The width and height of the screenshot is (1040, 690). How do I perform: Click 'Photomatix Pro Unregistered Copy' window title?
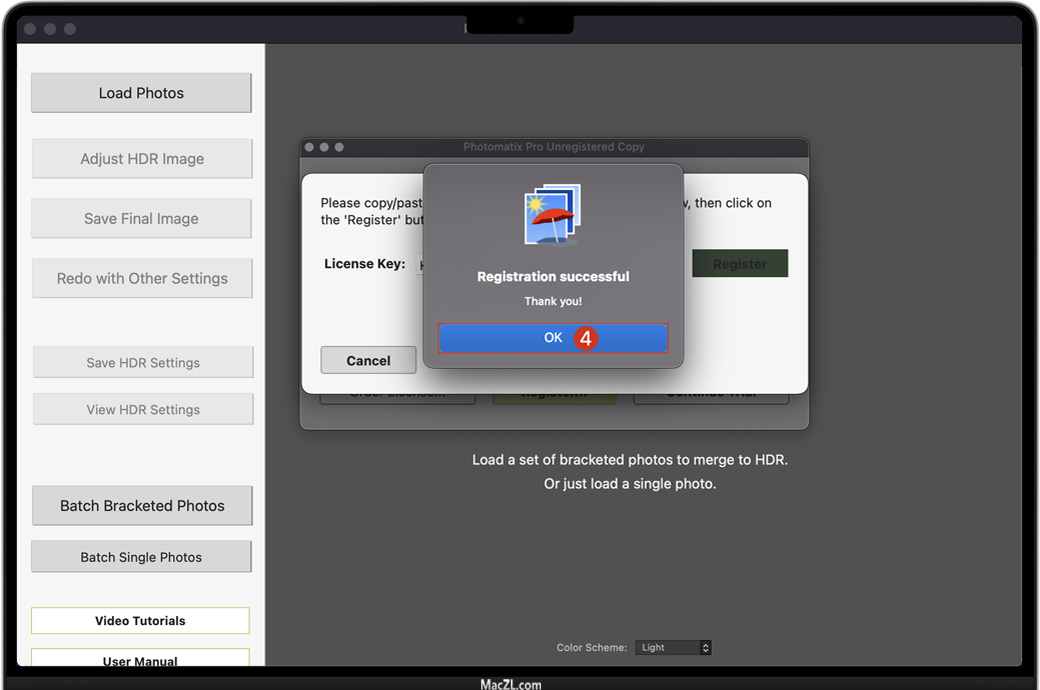point(554,147)
